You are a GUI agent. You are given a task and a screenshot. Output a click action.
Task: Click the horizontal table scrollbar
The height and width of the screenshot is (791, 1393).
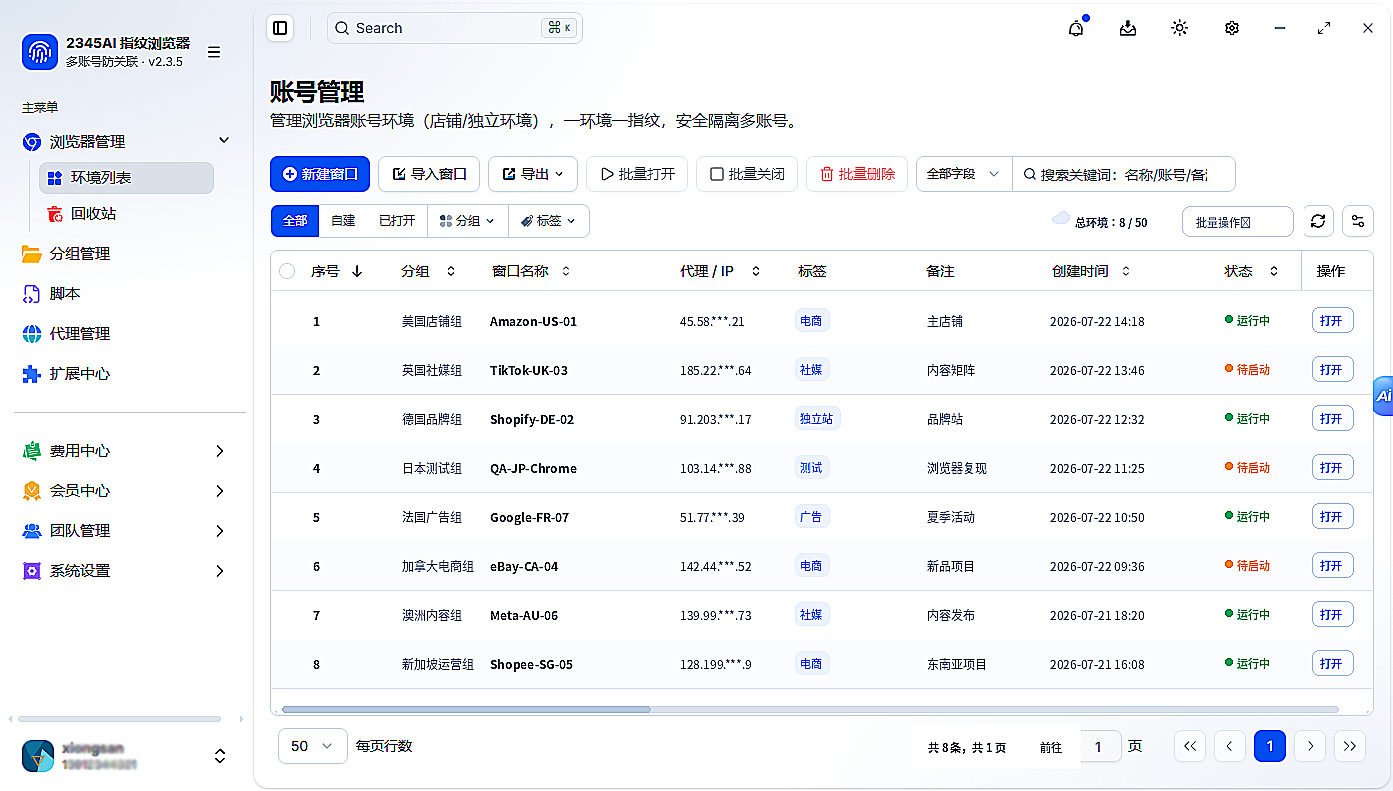pos(466,709)
